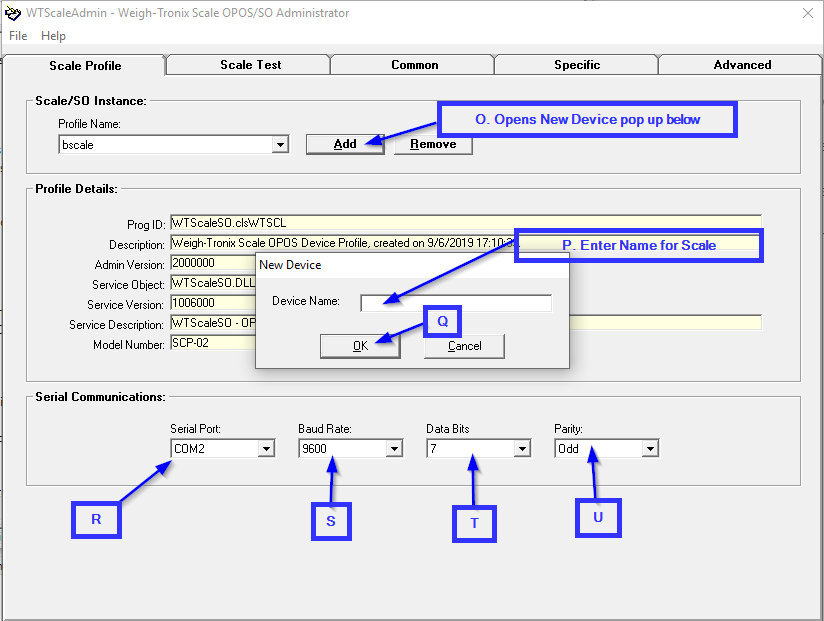Click the Service Object value WTScaleSO.DLL
824x621 pixels.
[213, 283]
